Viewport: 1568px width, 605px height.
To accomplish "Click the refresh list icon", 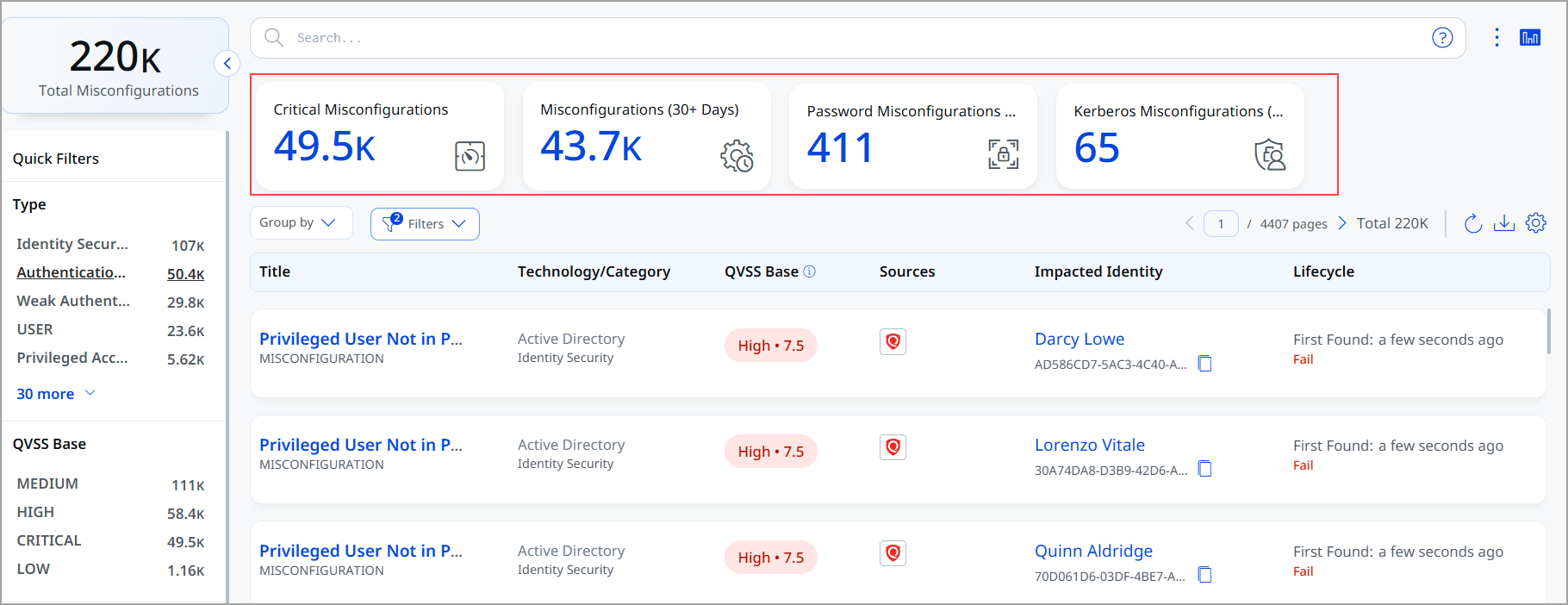I will click(x=1473, y=224).
